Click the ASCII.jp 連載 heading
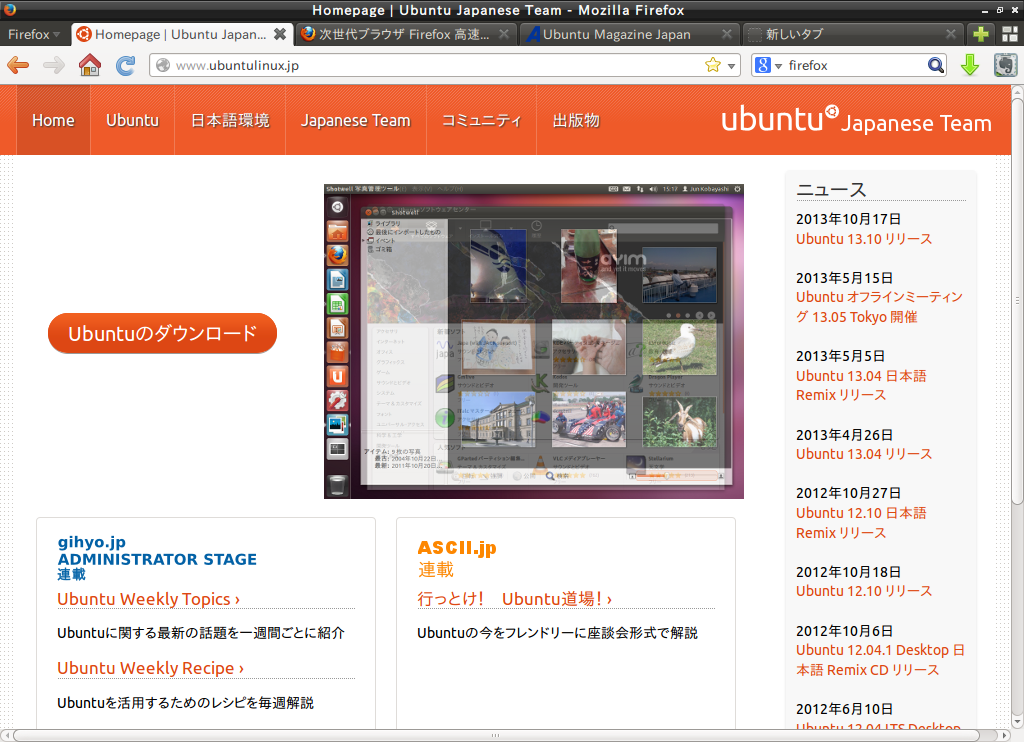The image size is (1024, 742). (457, 558)
